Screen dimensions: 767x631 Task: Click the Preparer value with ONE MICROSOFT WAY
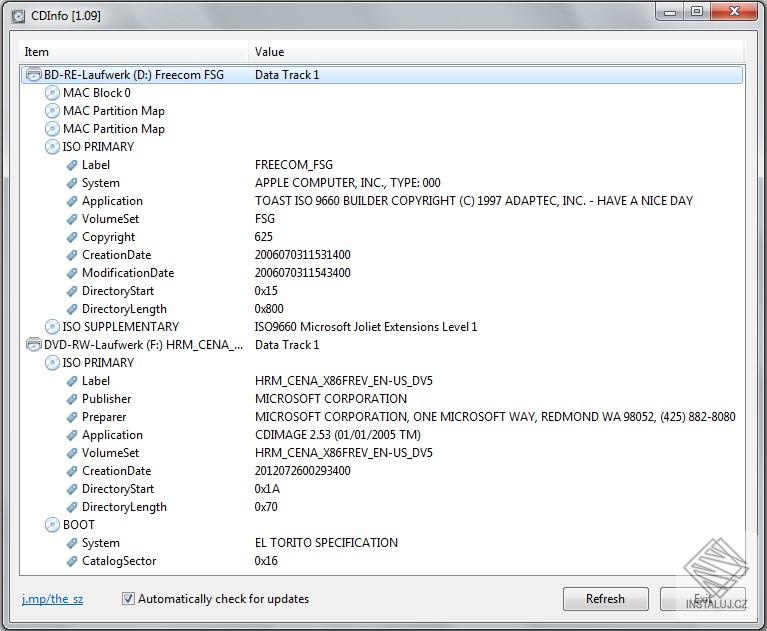click(x=495, y=417)
